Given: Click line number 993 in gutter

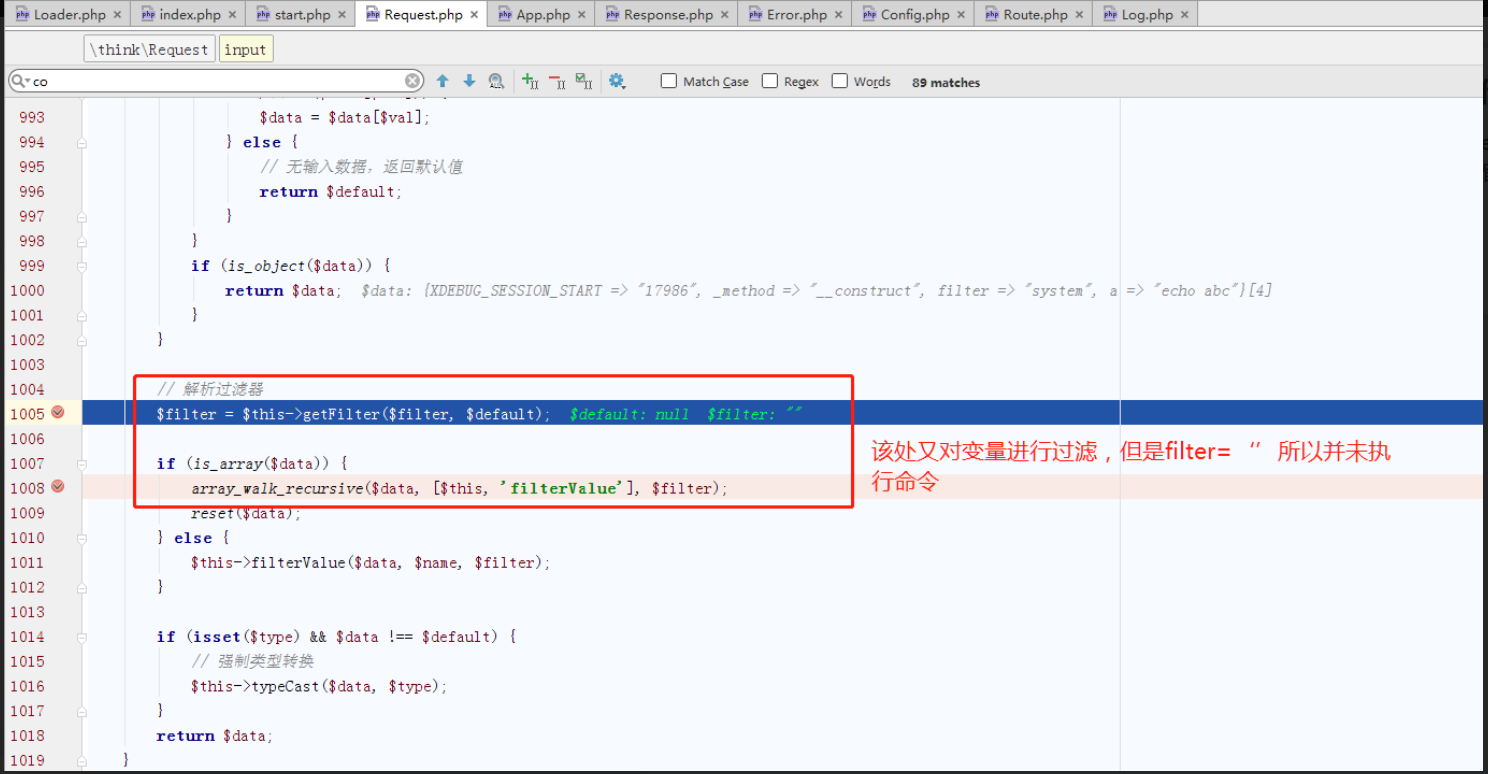Looking at the screenshot, I should (x=32, y=117).
